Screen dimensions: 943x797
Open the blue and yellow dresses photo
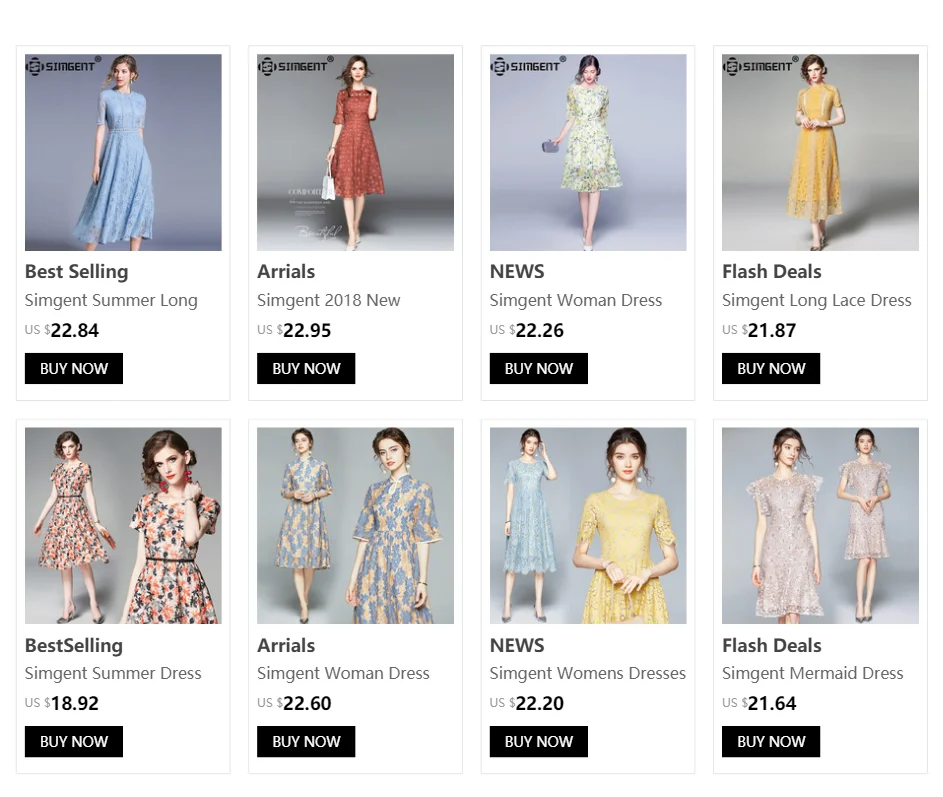coord(588,526)
